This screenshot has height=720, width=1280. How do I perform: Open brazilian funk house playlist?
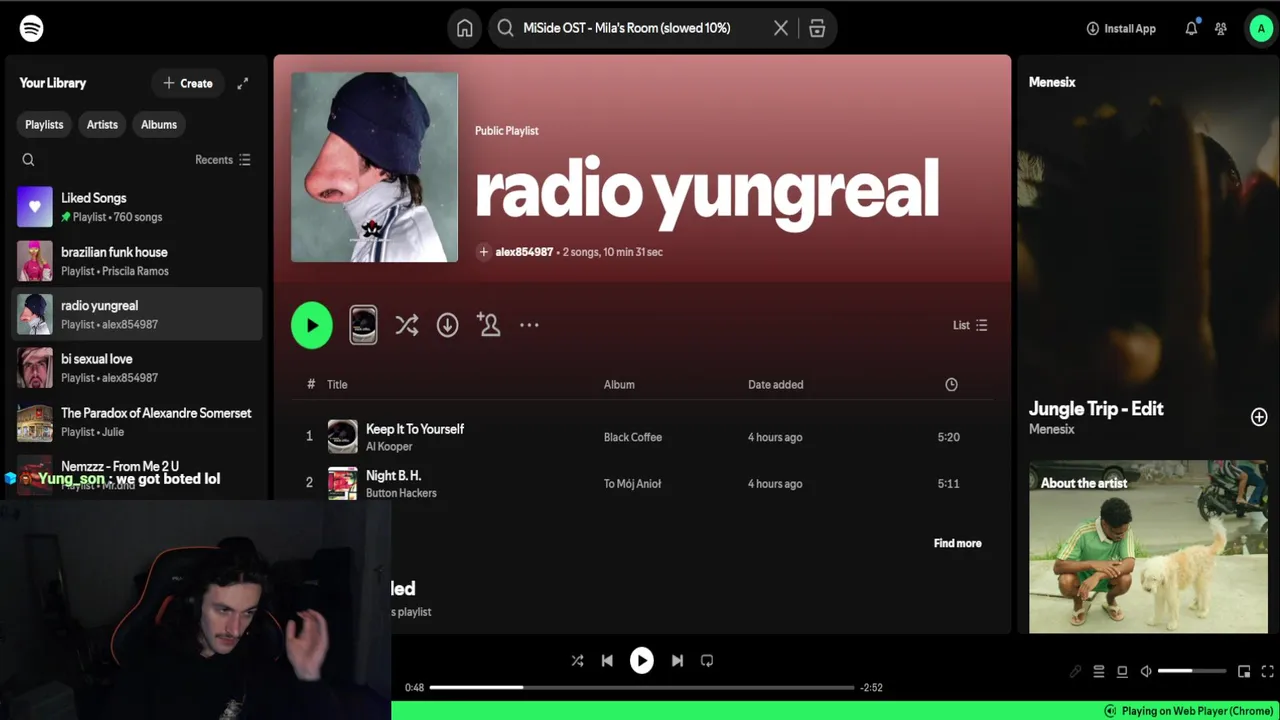pyautogui.click(x=137, y=261)
